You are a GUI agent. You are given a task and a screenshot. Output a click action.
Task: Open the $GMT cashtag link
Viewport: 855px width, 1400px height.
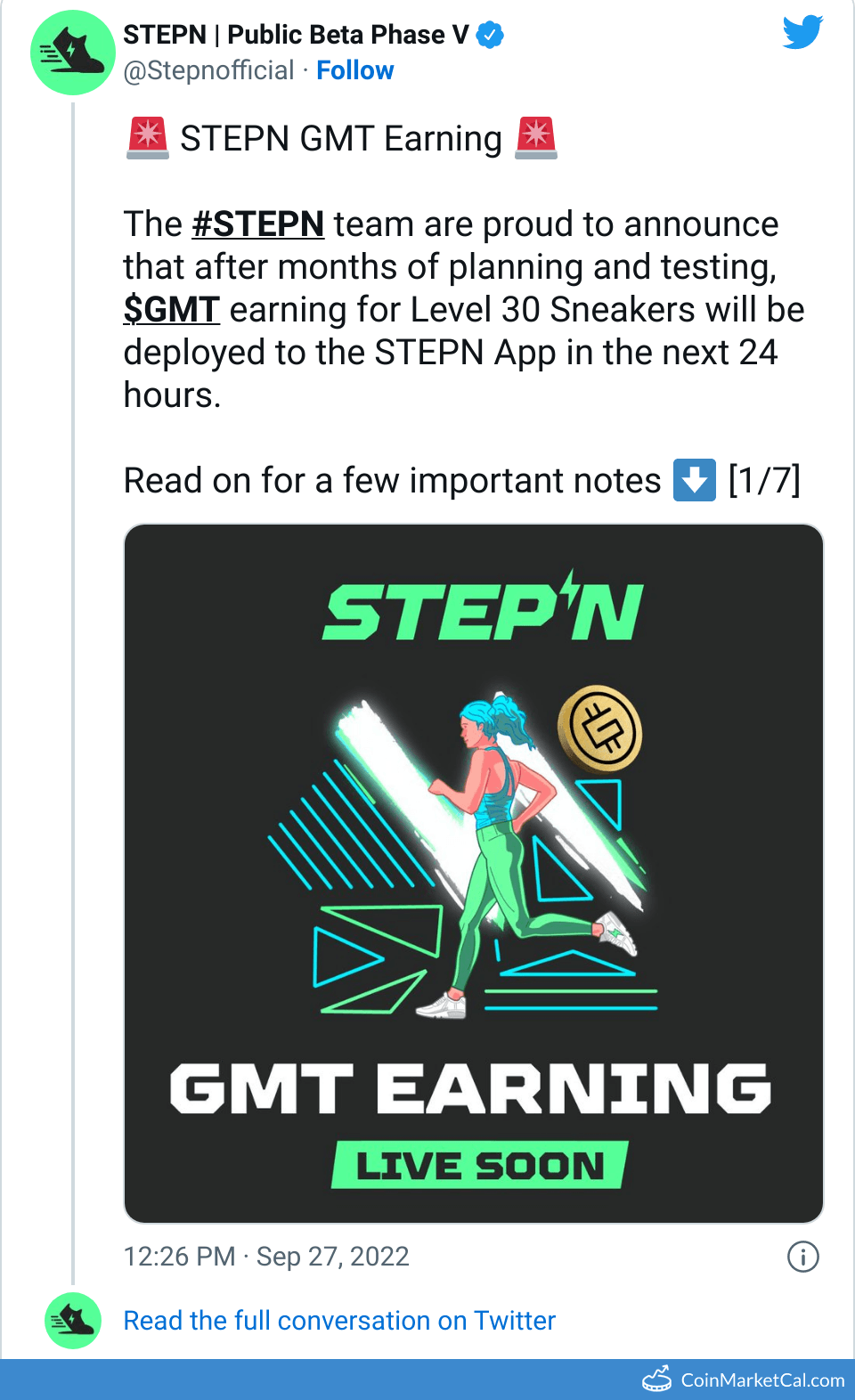(172, 310)
